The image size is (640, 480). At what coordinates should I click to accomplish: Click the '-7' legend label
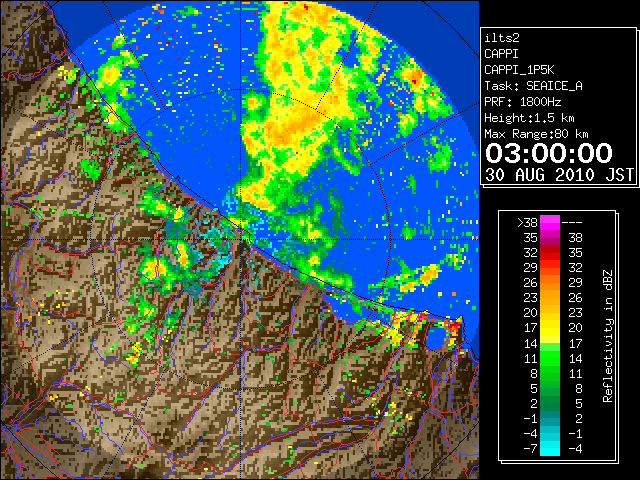click(530, 449)
